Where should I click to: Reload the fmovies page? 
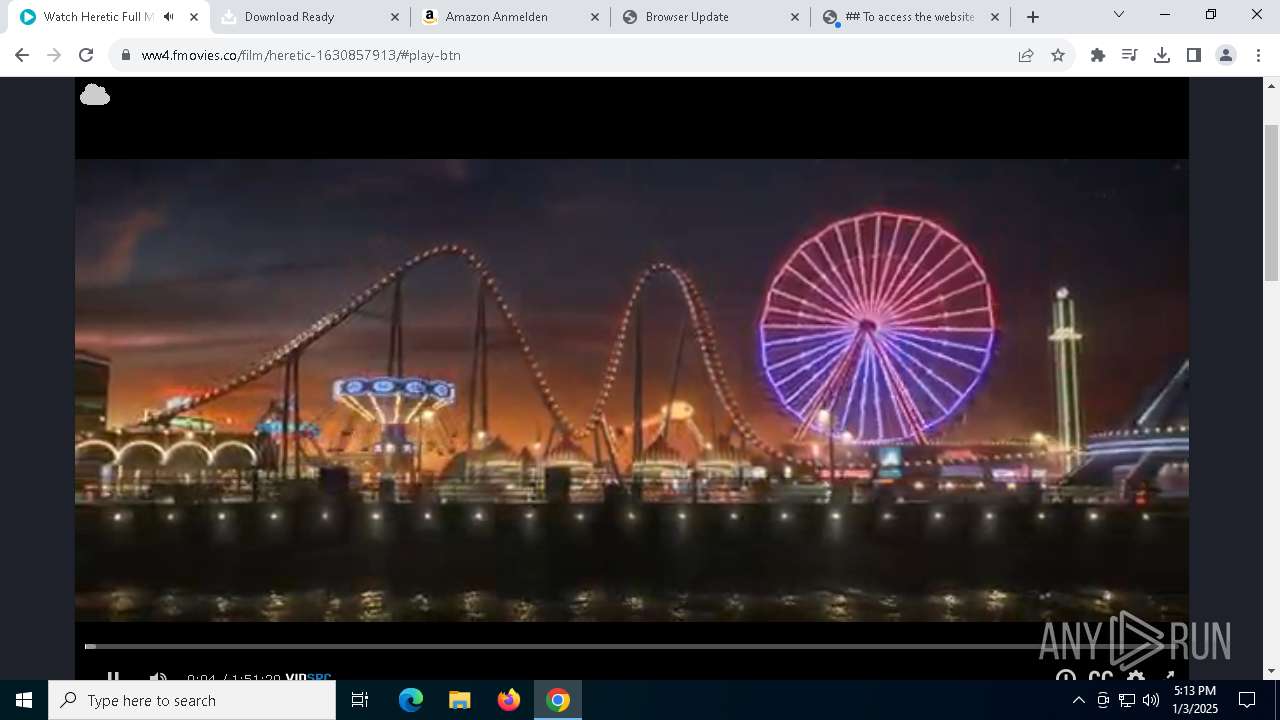click(x=86, y=55)
